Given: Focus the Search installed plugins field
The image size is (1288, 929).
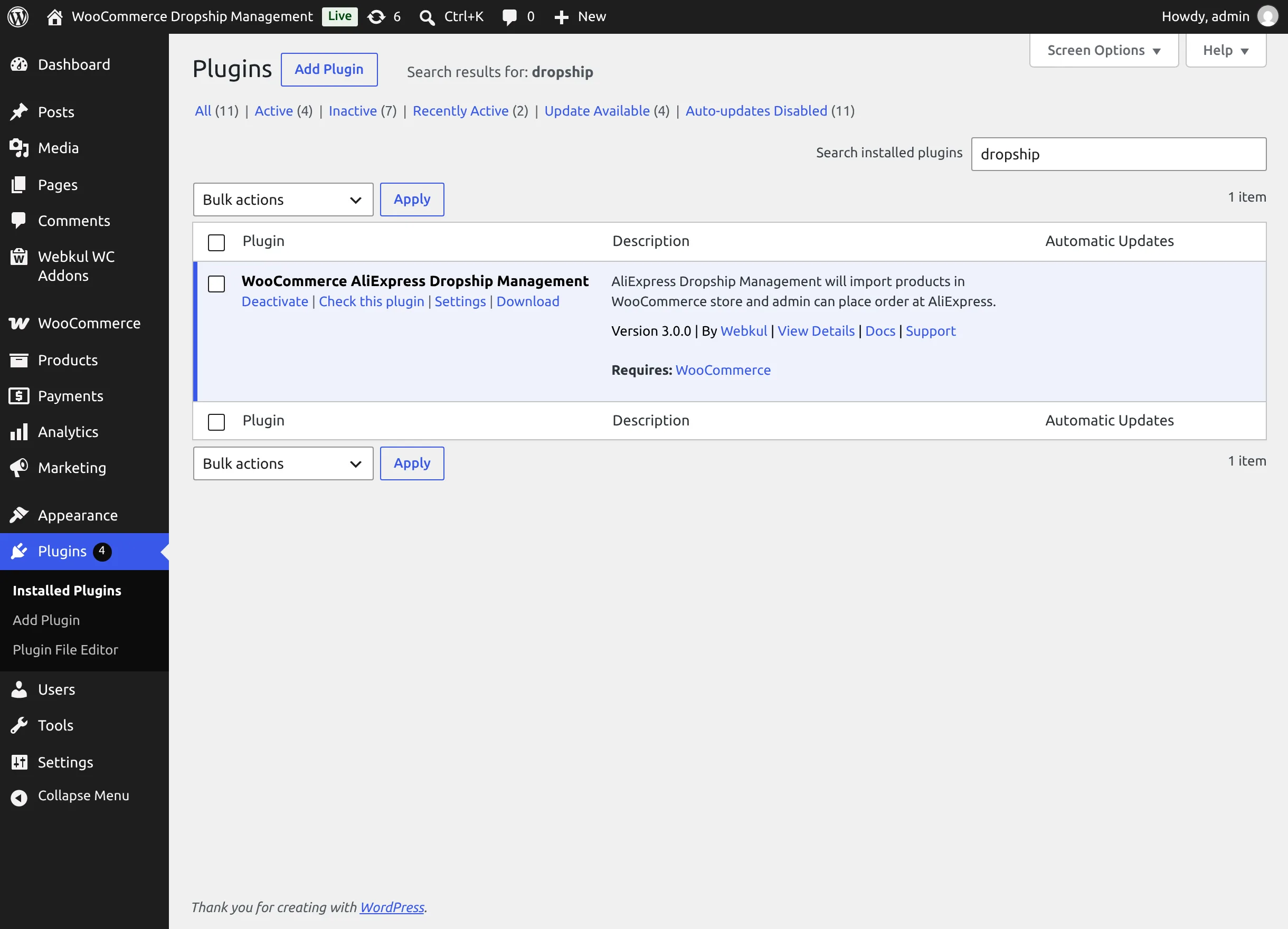Looking at the screenshot, I should [x=1119, y=154].
